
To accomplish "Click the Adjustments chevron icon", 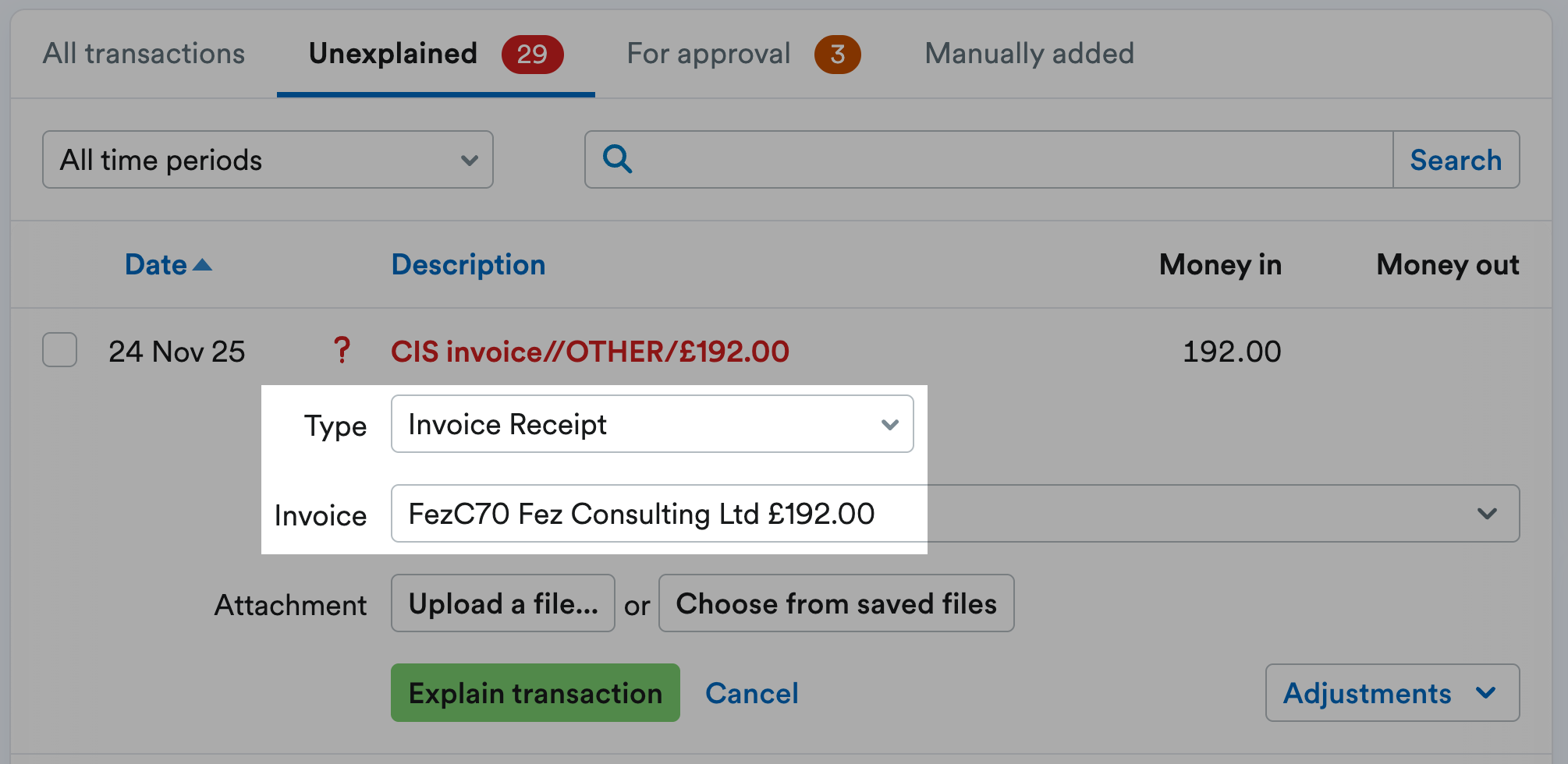I will click(x=1486, y=693).
